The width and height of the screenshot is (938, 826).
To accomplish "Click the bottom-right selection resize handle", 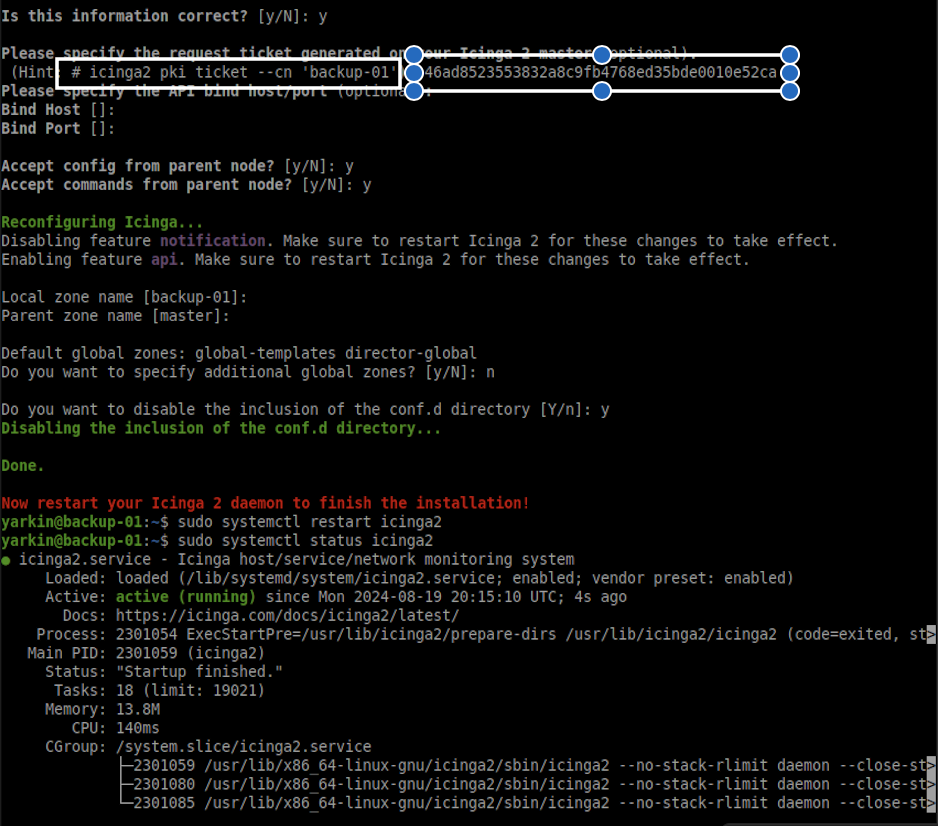I will coord(789,91).
